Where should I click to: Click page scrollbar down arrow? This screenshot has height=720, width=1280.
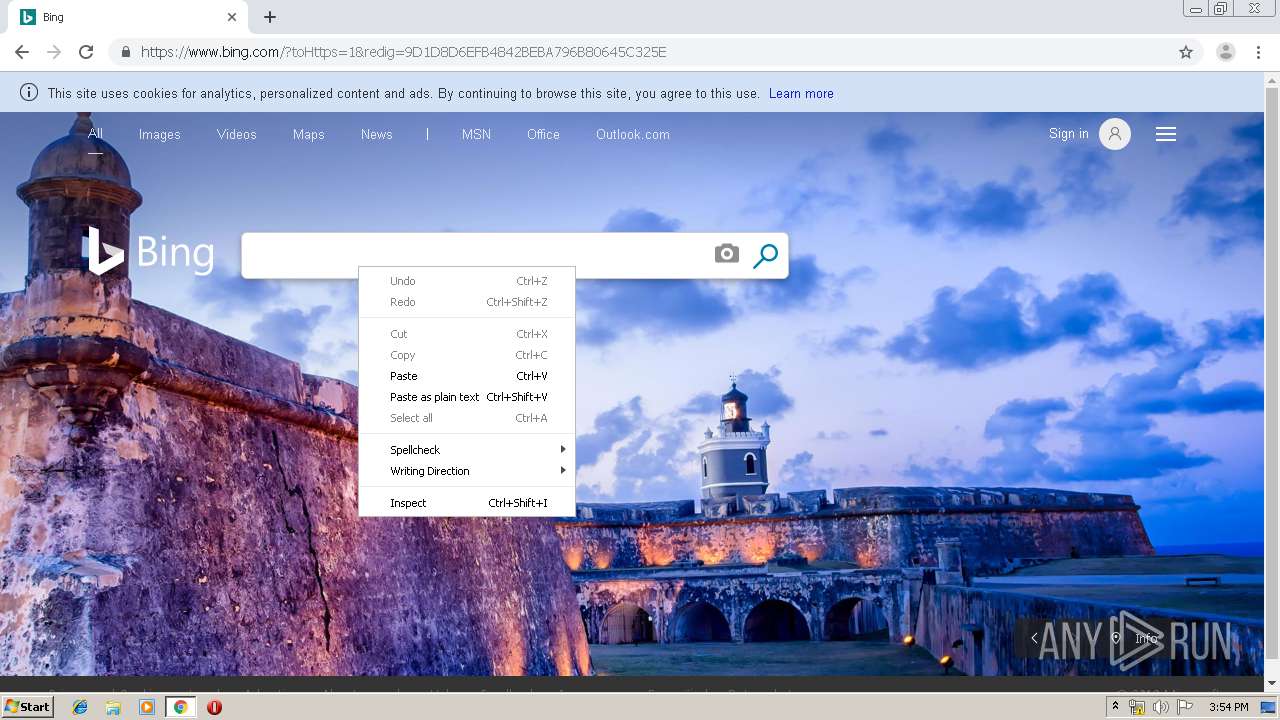(x=1272, y=683)
